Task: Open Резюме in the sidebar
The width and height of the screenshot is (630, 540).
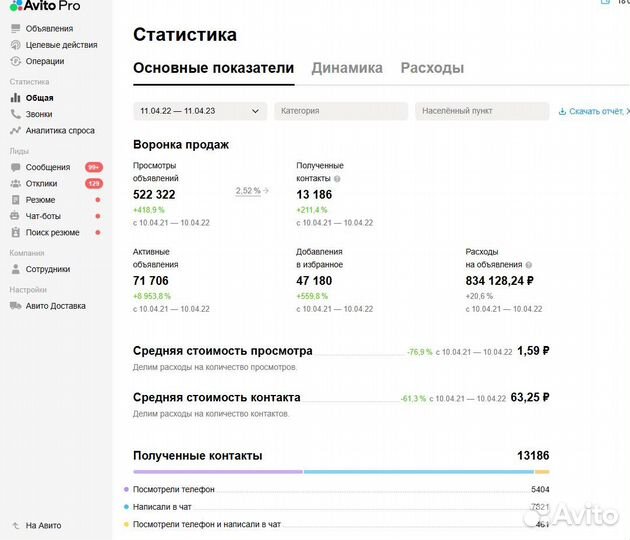Action: click(x=41, y=200)
